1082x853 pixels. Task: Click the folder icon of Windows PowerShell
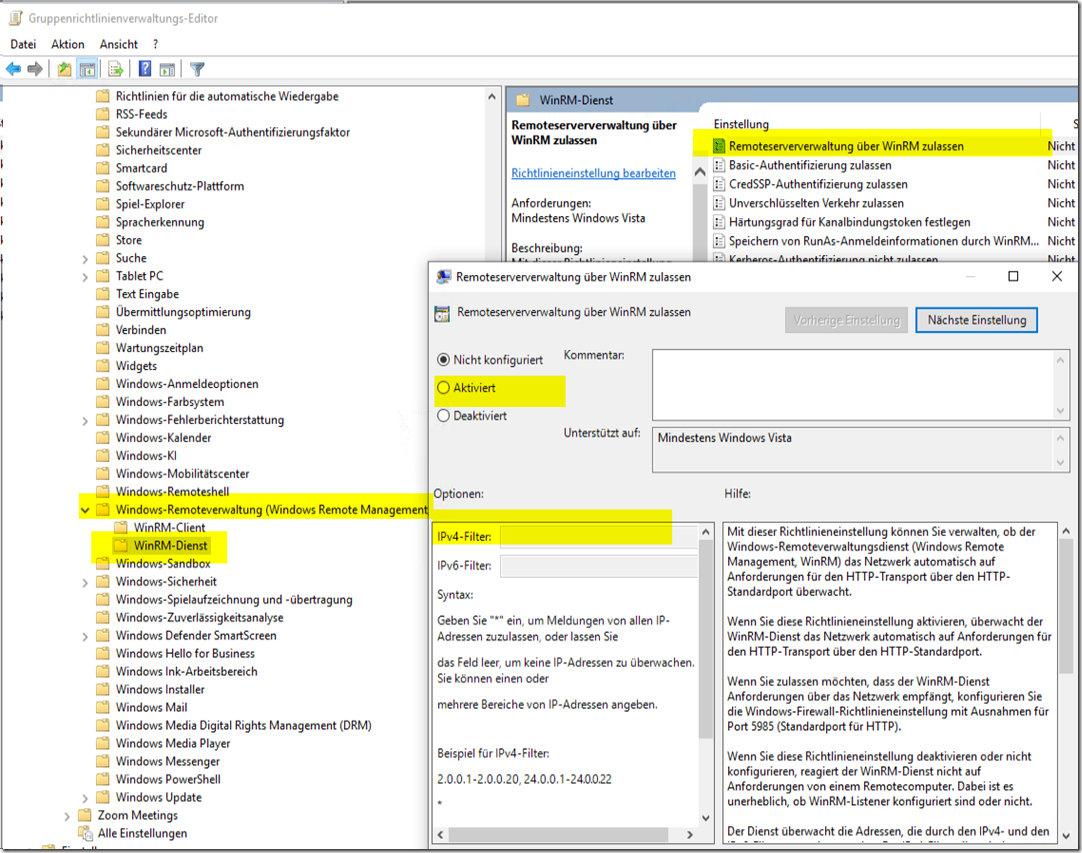point(103,779)
